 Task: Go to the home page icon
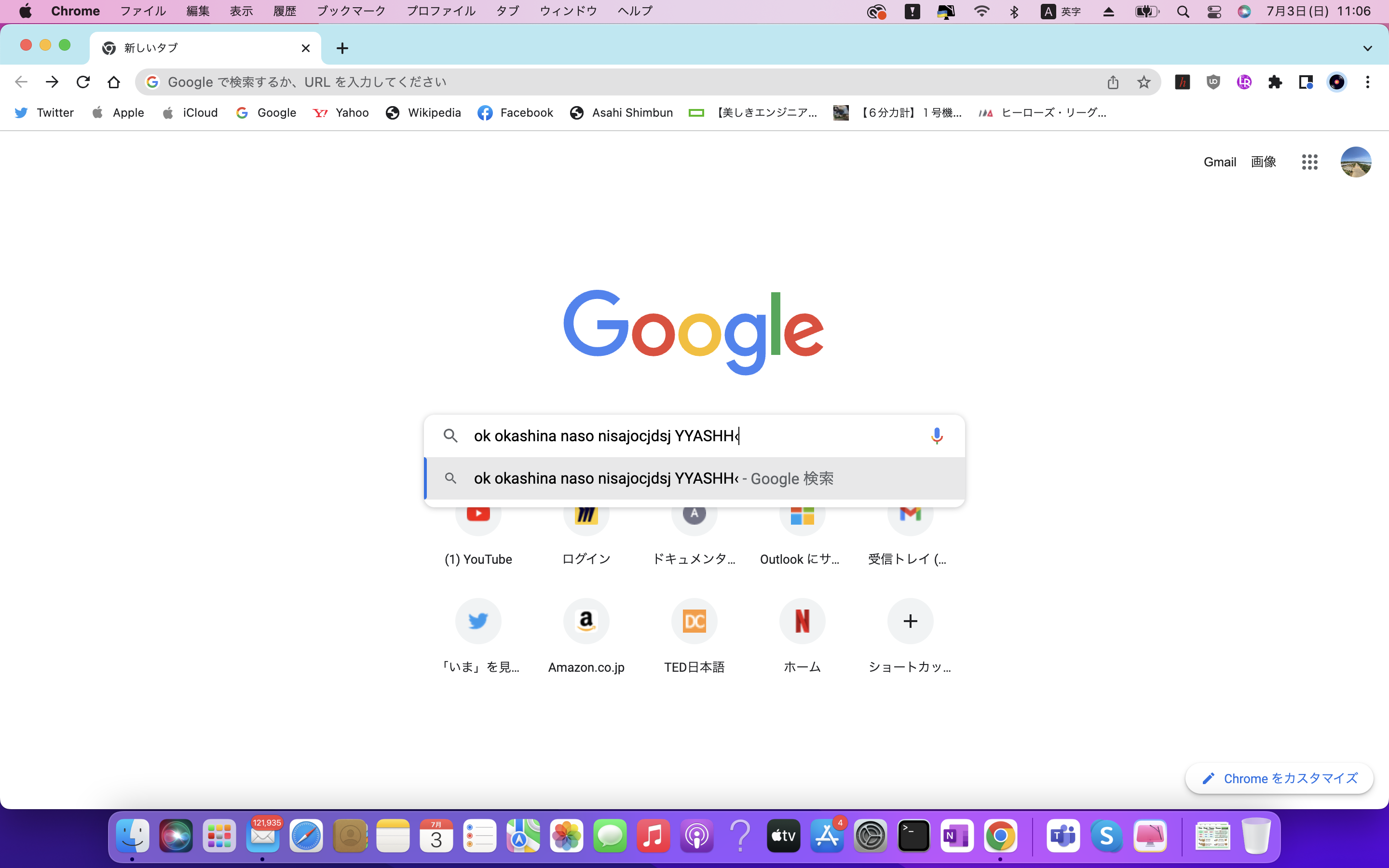pos(114,82)
